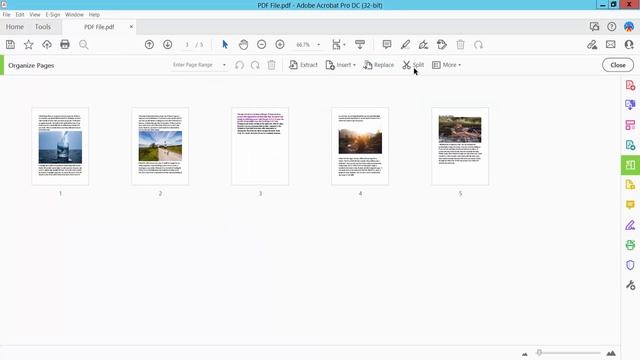
Task: Click the scrolling mode icon
Action: (x=360, y=44)
